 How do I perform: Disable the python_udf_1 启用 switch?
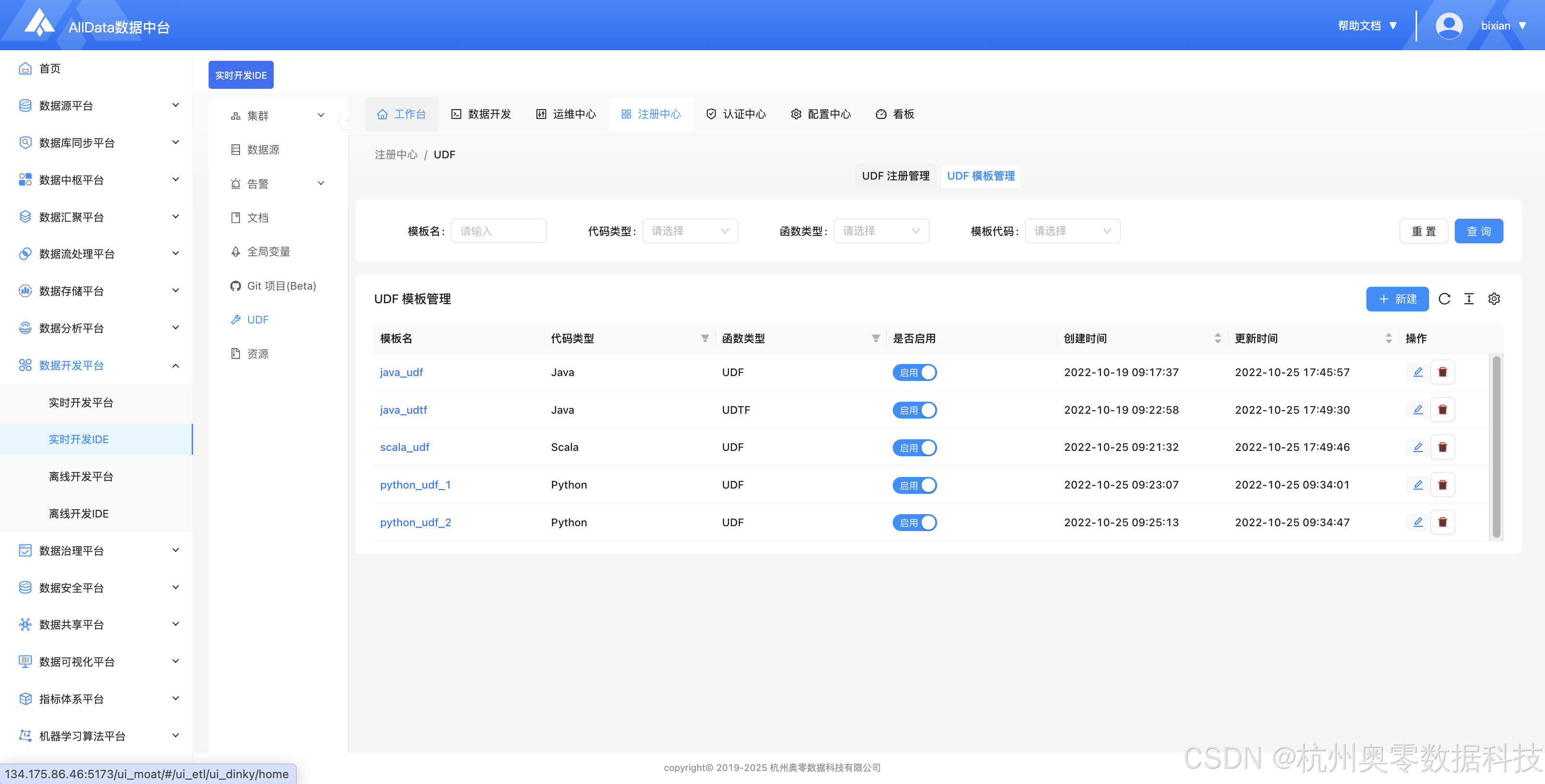914,485
